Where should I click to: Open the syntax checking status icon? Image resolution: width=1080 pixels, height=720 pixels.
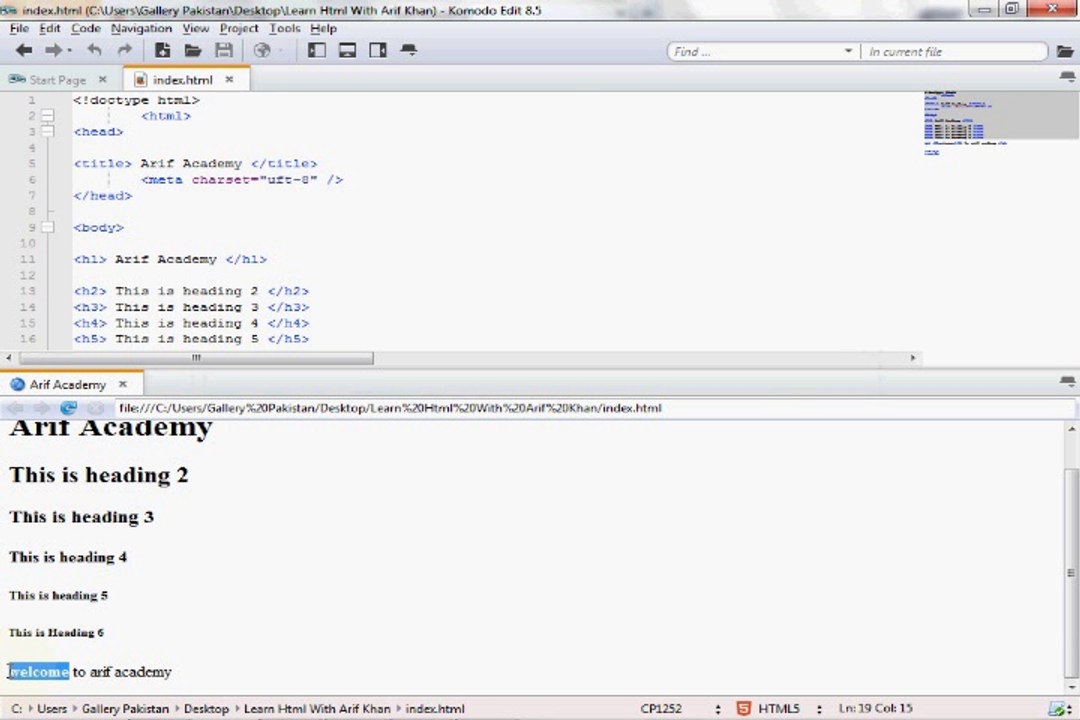tap(1059, 708)
